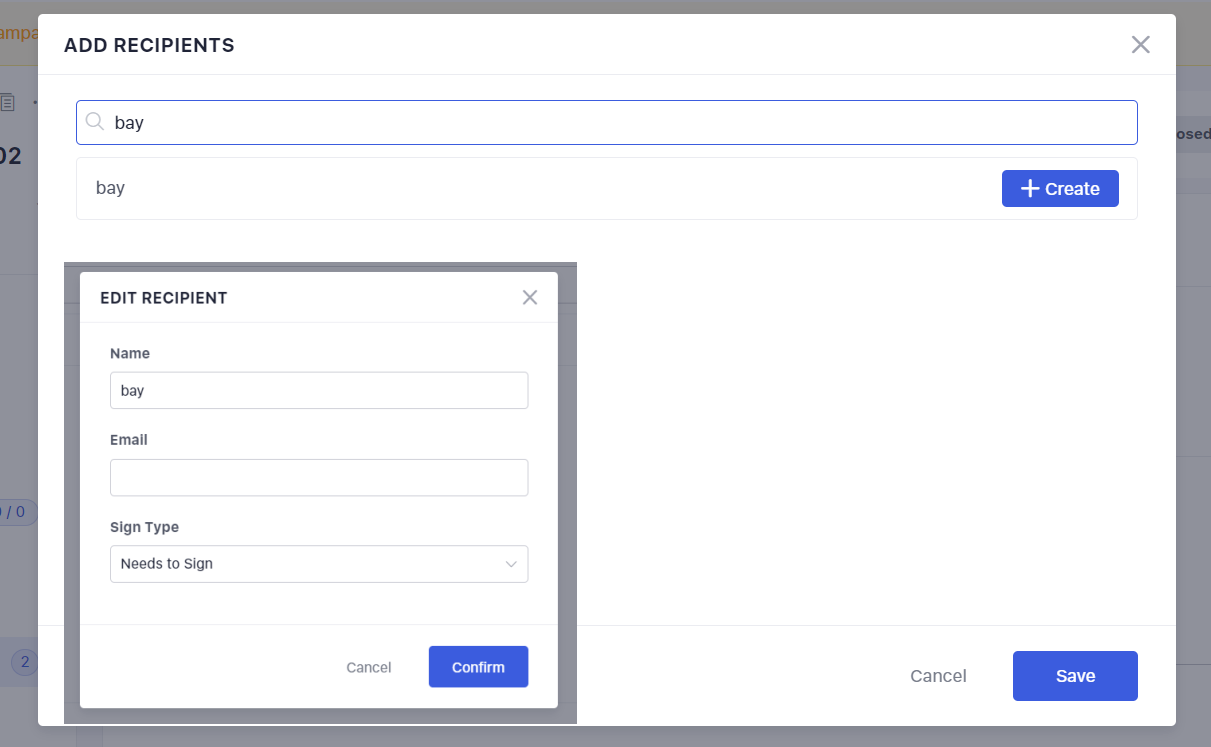This screenshot has width=1211, height=747.
Task: Click the plus icon inside the Create button
Action: tap(1031, 188)
